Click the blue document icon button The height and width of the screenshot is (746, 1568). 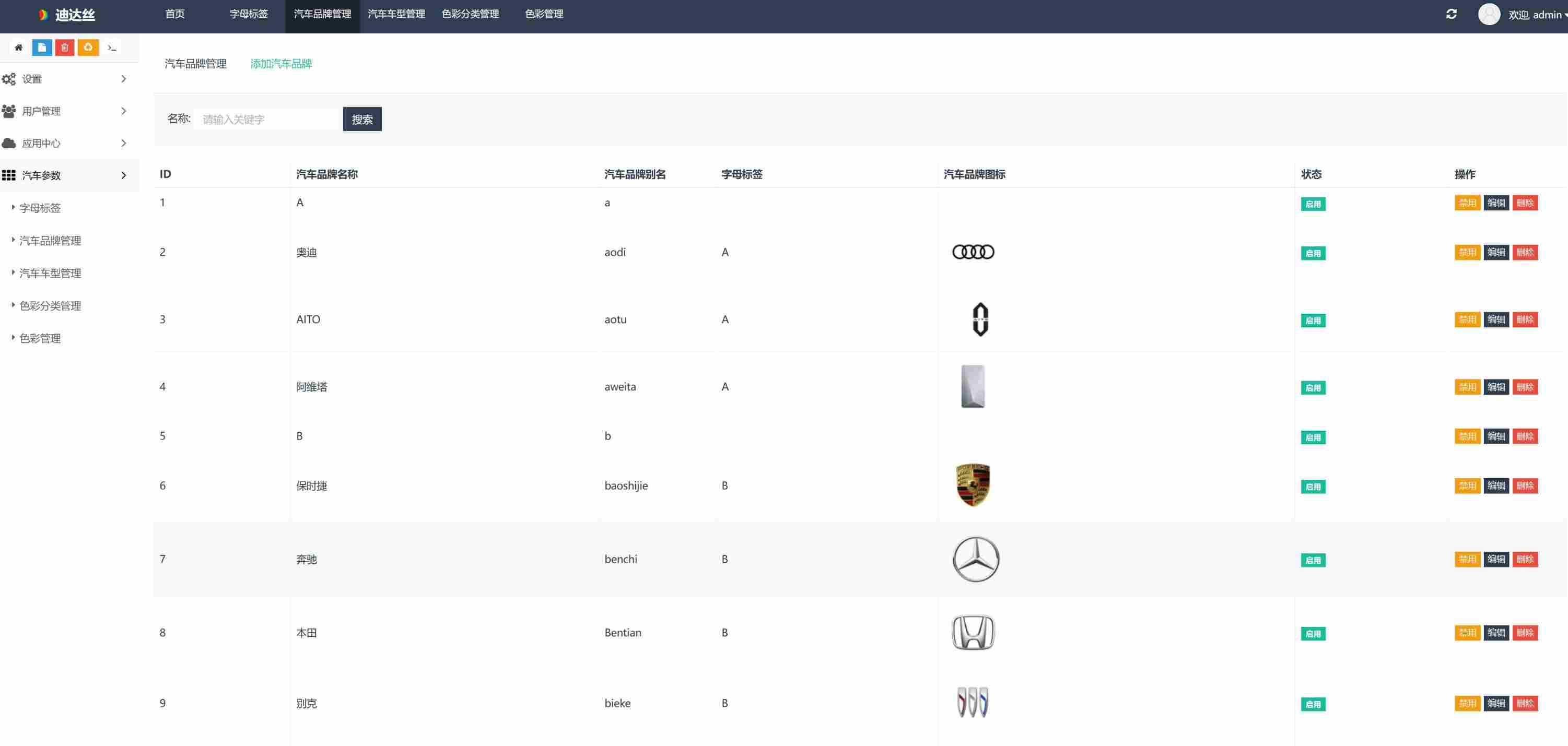pyautogui.click(x=42, y=48)
